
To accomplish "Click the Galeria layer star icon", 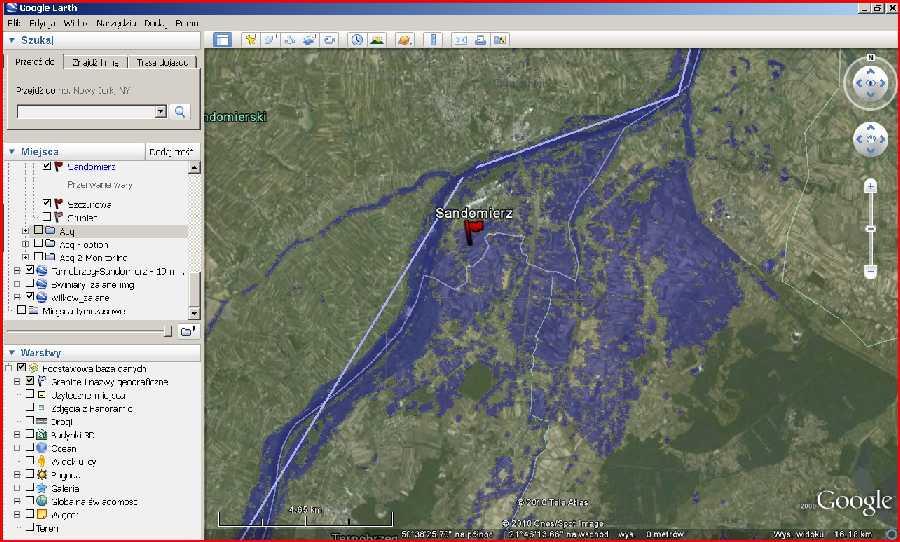I will (x=42, y=488).
